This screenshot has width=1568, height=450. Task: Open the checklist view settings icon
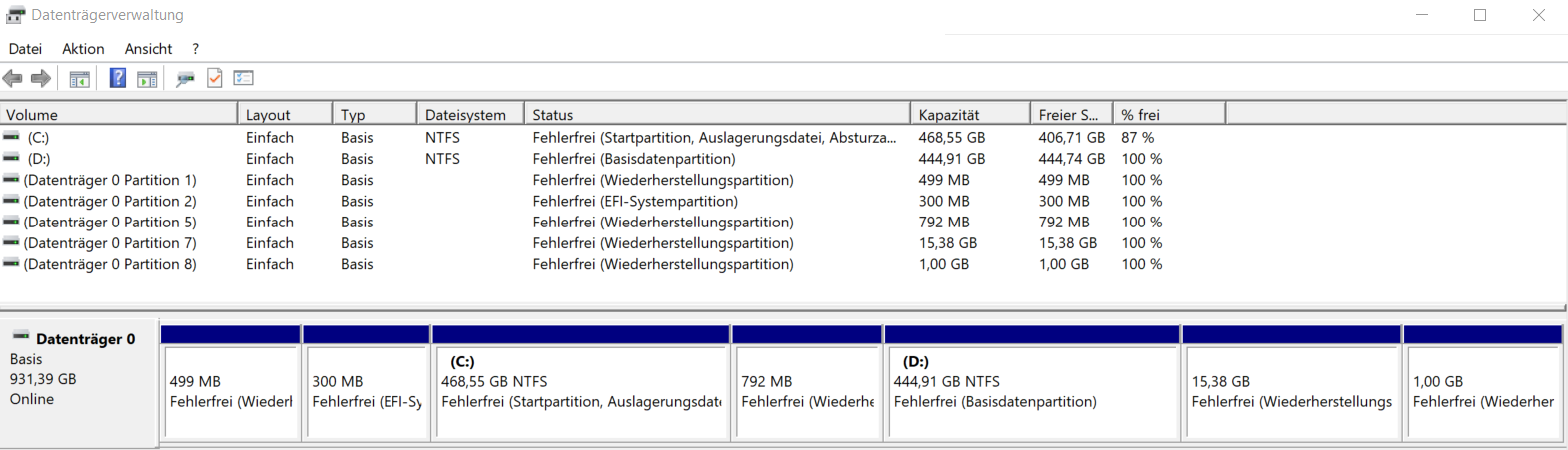244,78
